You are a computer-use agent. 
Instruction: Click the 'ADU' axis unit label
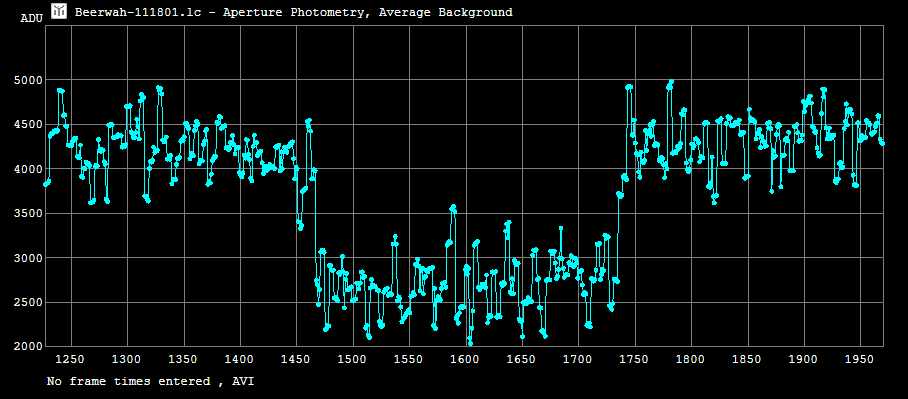coord(31,19)
